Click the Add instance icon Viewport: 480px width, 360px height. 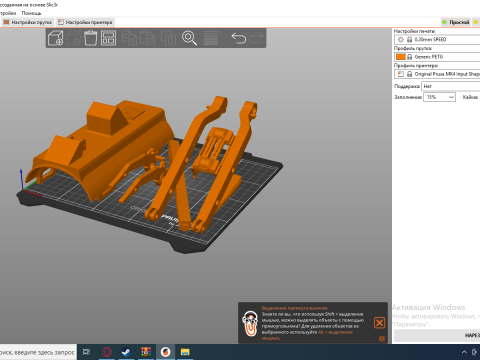pyautogui.click(x=168, y=38)
